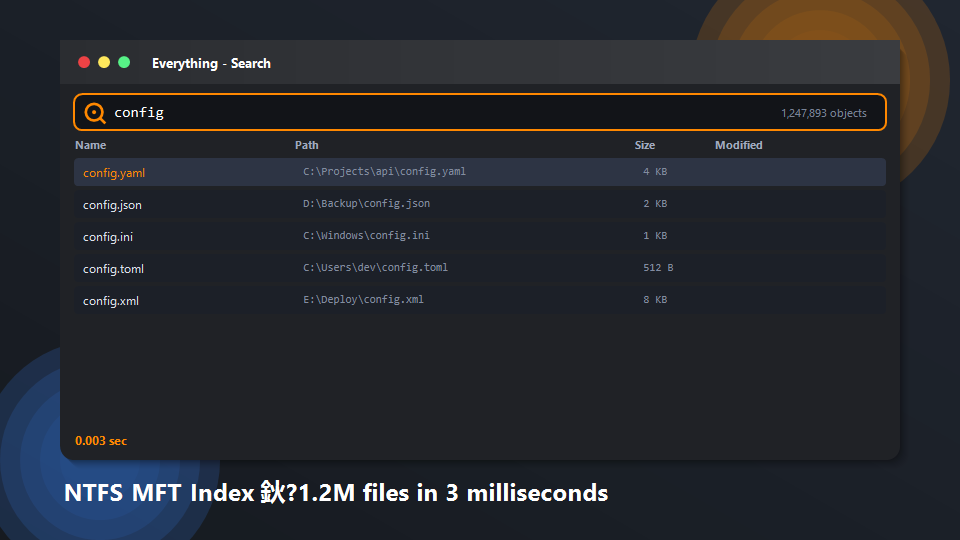Click the 512 B size value
This screenshot has width=960, height=540.
658,268
